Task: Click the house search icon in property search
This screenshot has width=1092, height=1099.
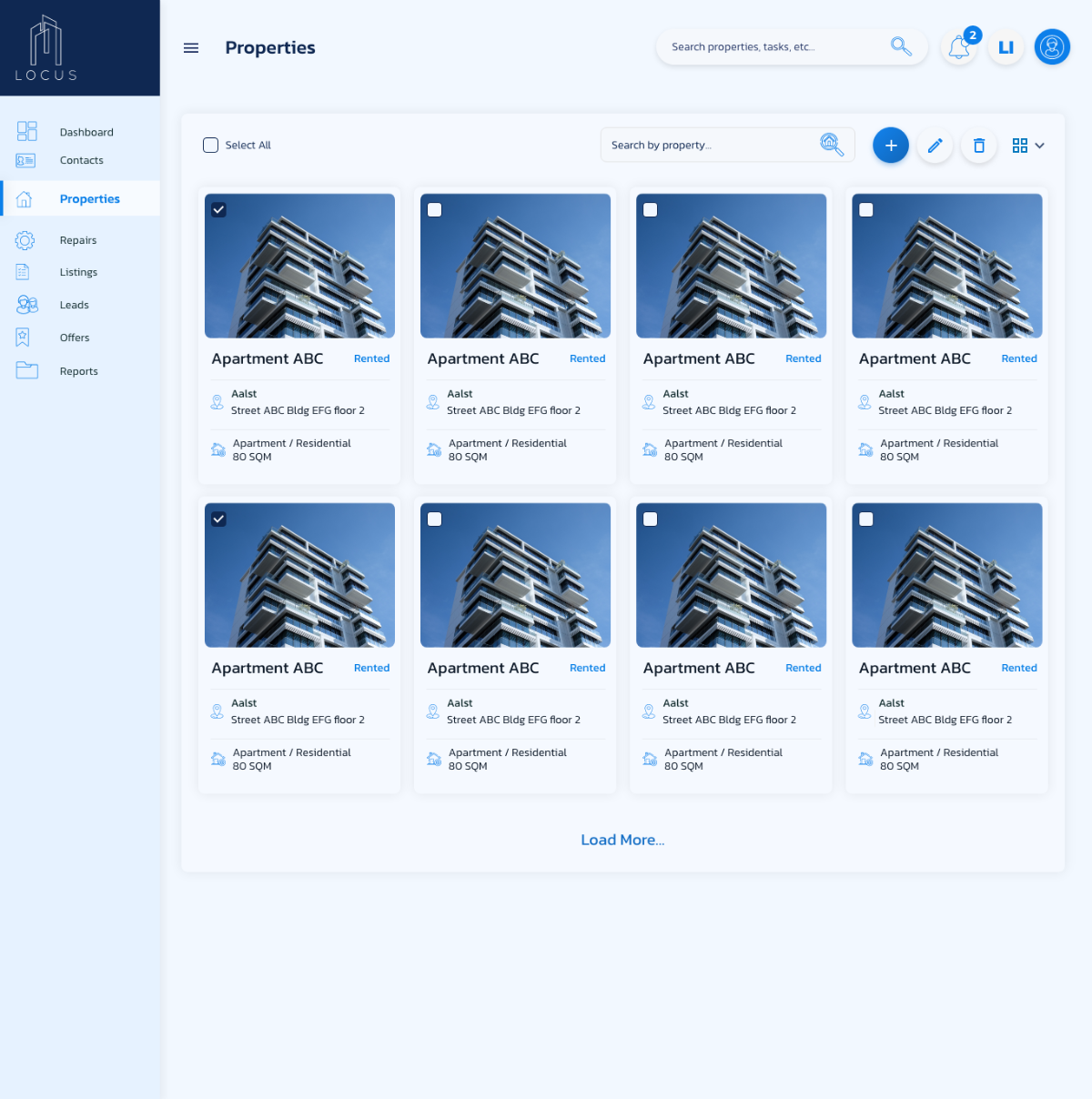Action: (832, 145)
